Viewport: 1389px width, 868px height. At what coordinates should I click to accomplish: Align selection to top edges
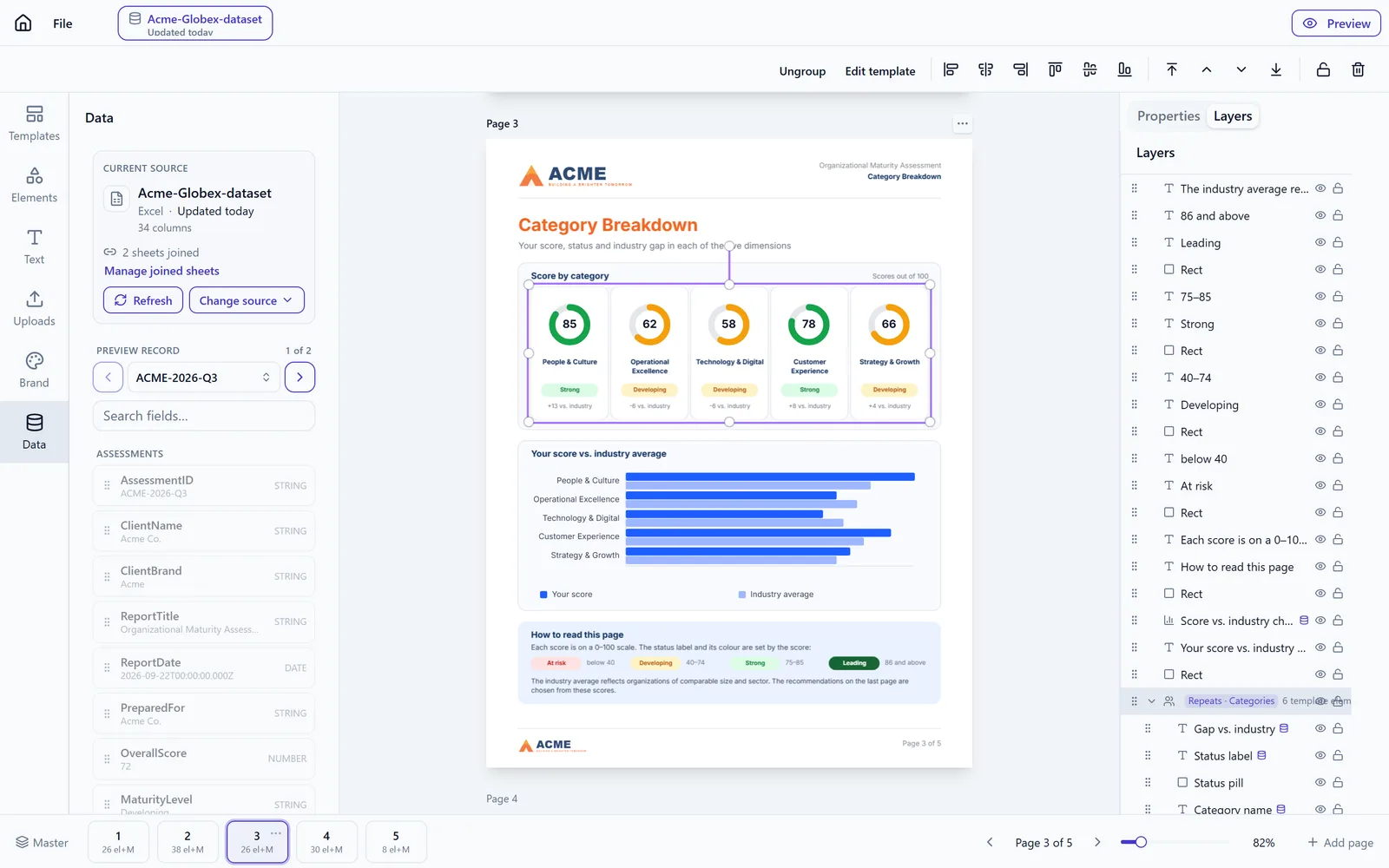tap(1055, 69)
